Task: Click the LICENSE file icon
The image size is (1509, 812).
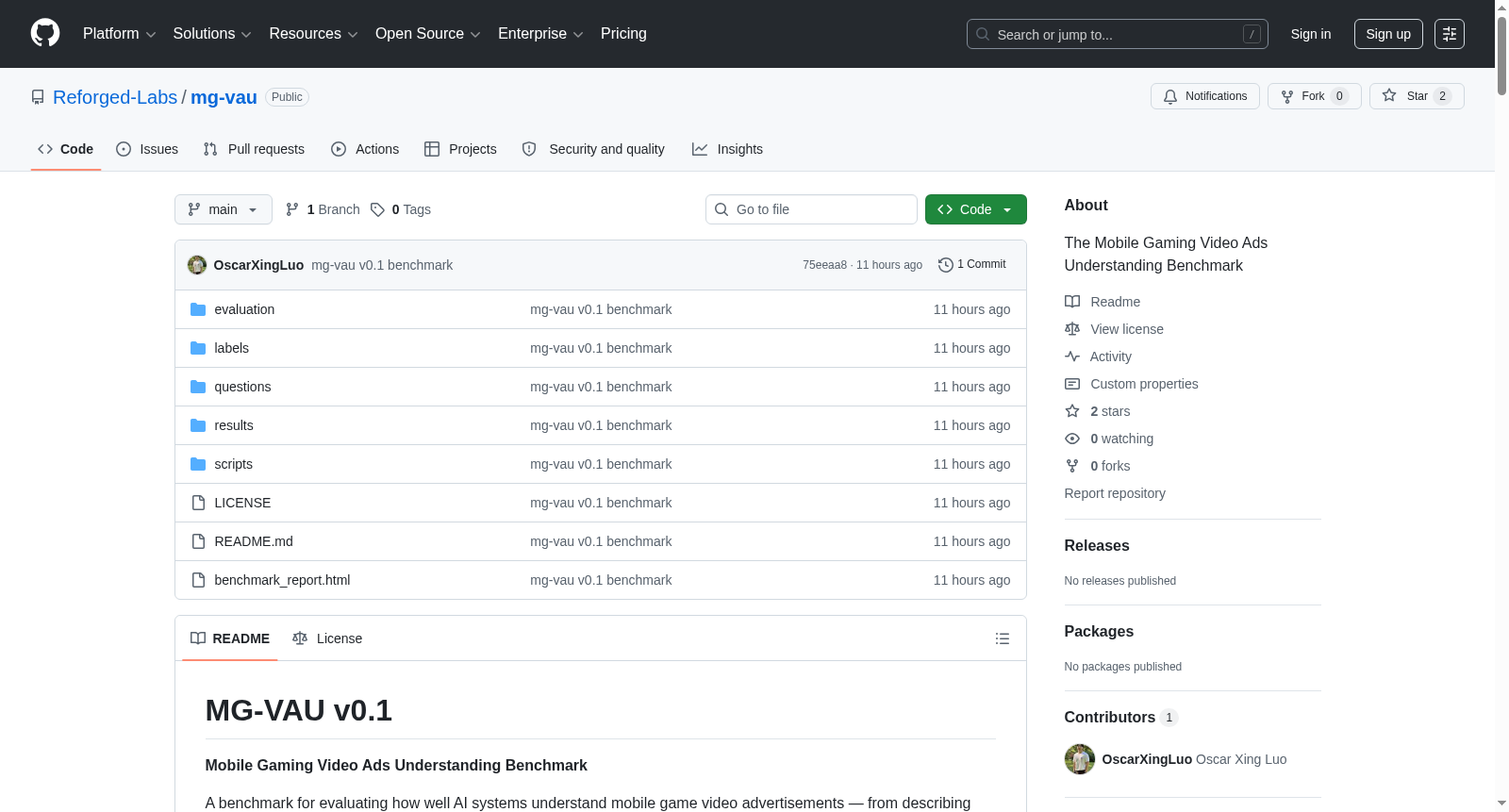Action: (x=198, y=503)
